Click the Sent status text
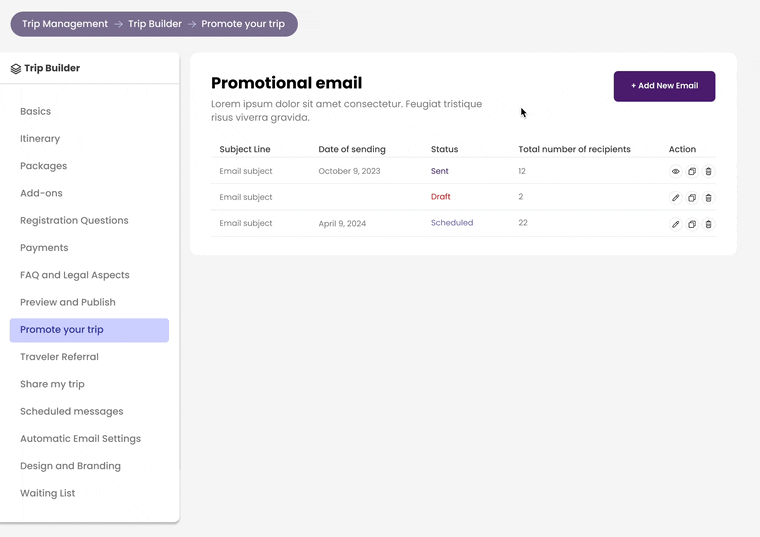This screenshot has height=537, width=760. pyautogui.click(x=440, y=171)
